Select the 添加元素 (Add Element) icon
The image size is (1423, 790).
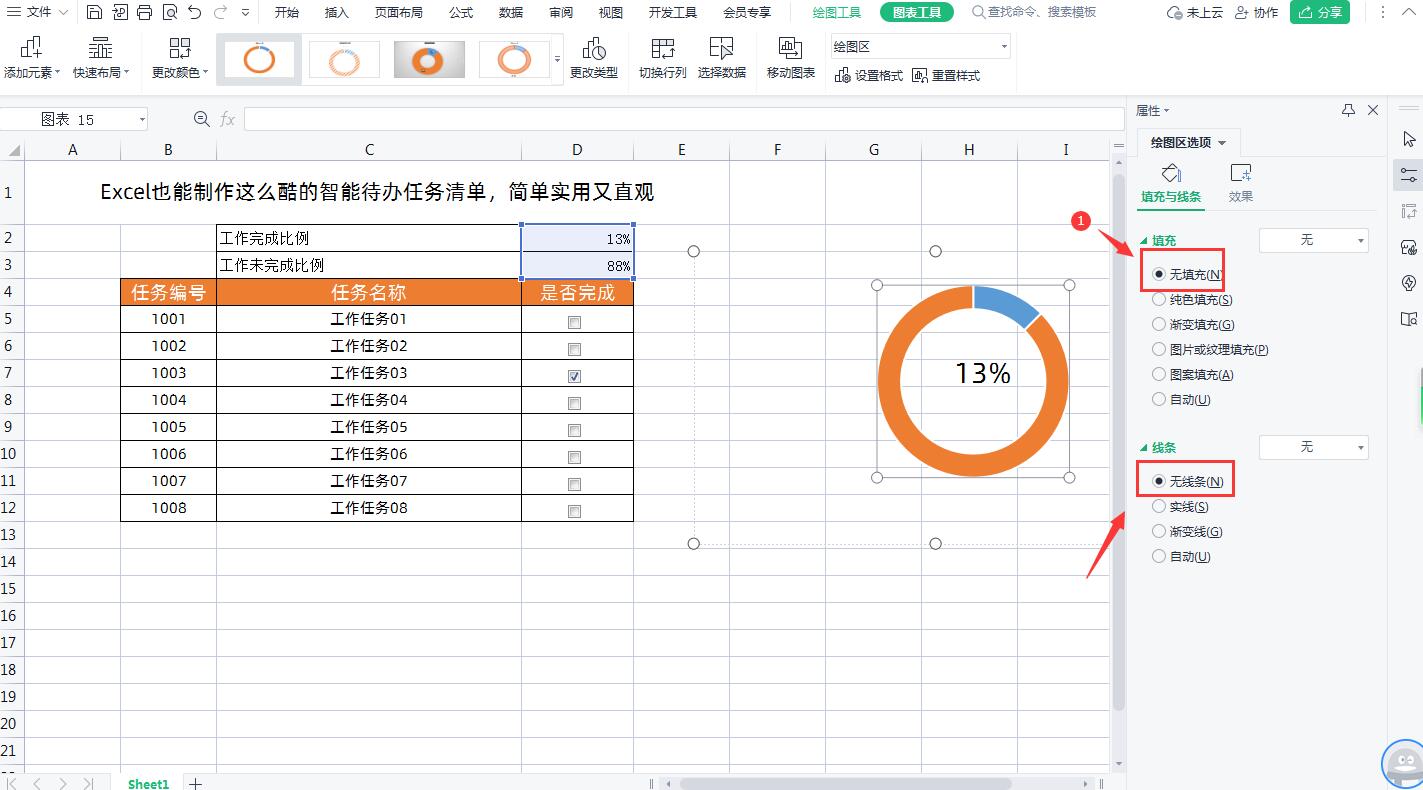pyautogui.click(x=30, y=57)
